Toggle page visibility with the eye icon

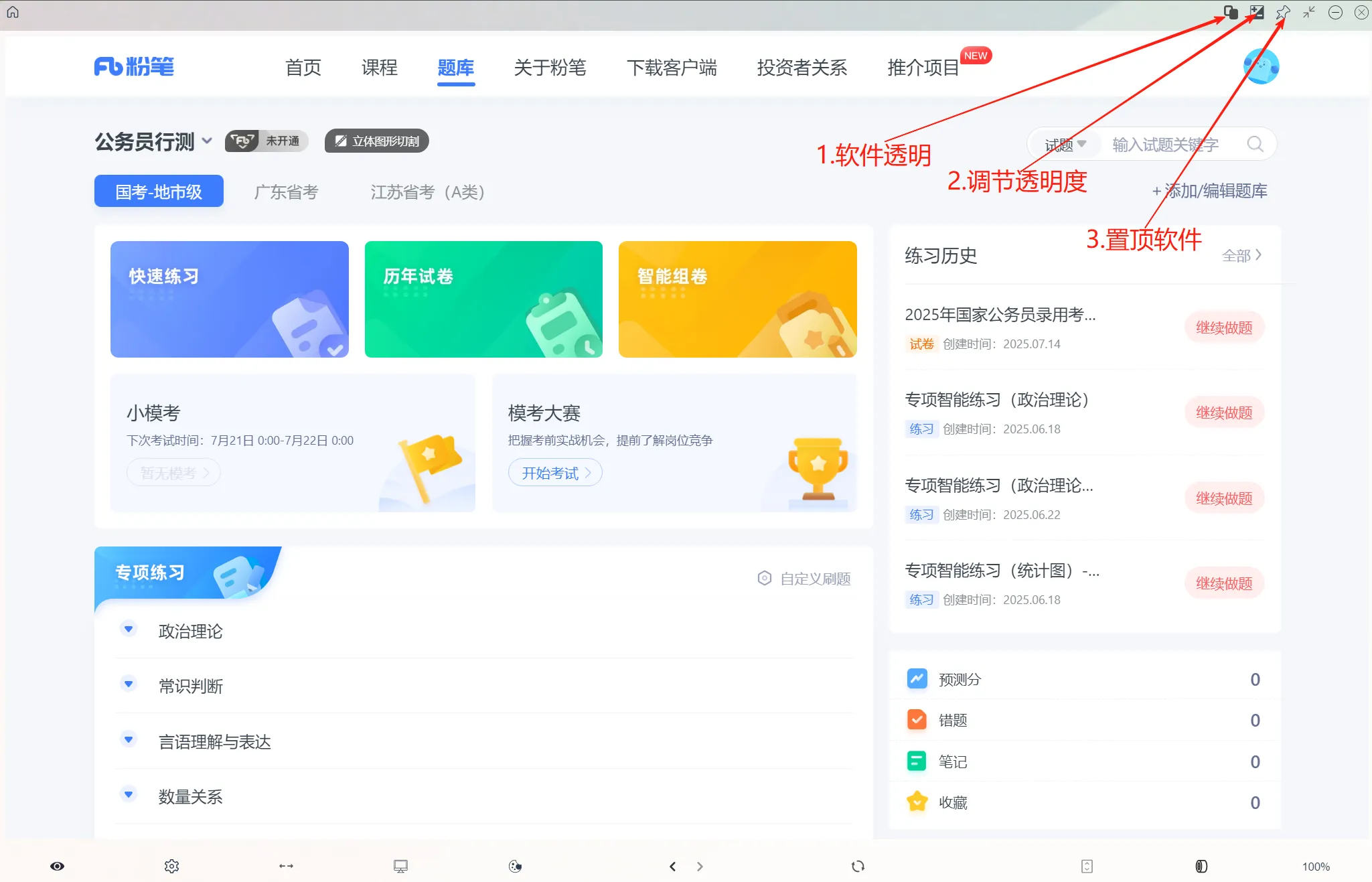(x=57, y=865)
